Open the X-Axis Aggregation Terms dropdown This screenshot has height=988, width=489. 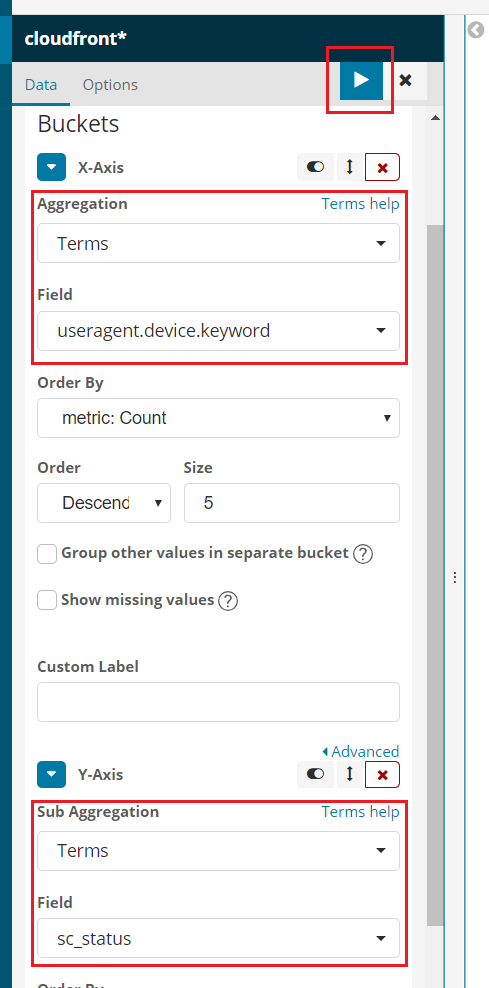[x=218, y=243]
